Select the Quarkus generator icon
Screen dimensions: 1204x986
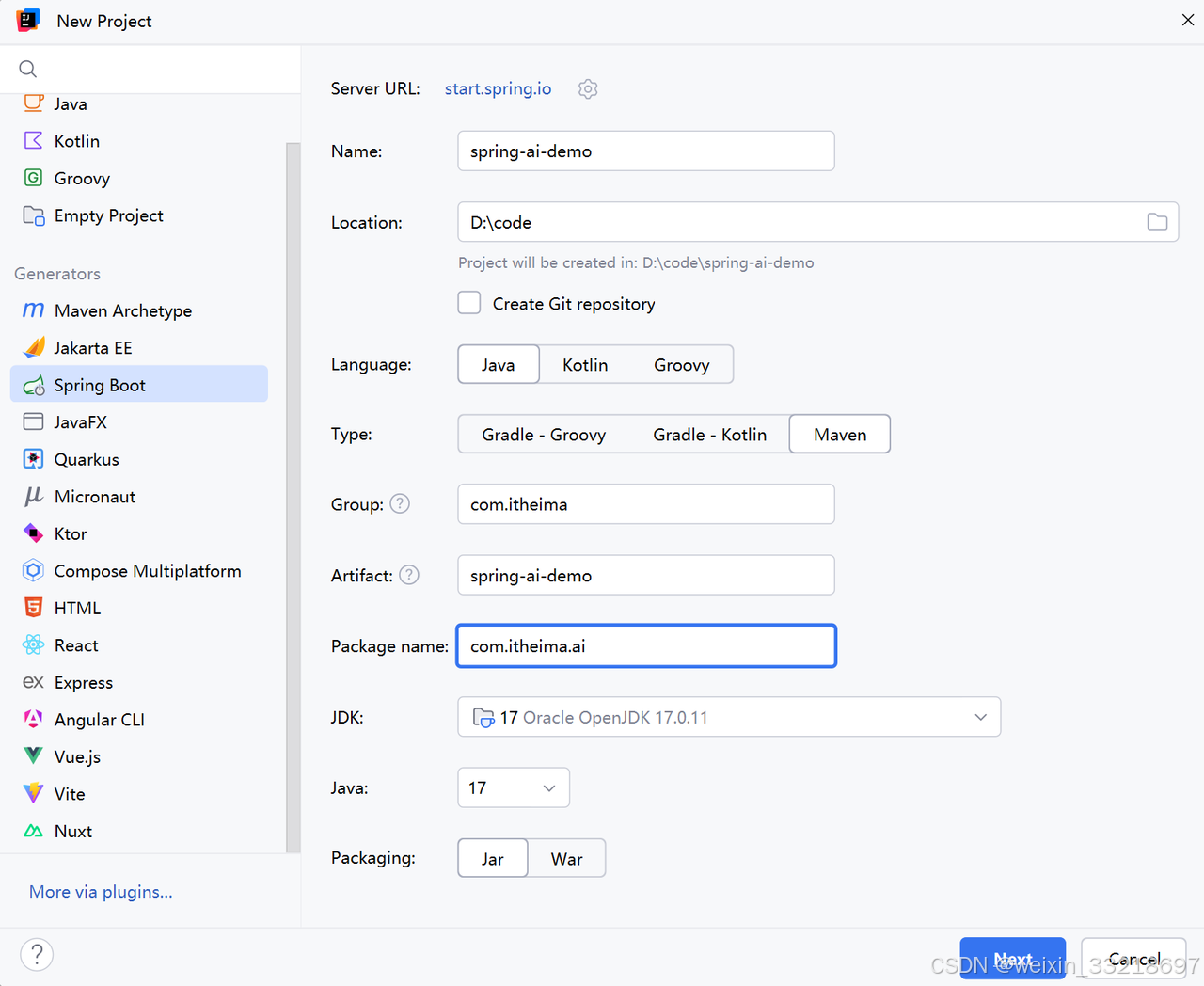[34, 459]
